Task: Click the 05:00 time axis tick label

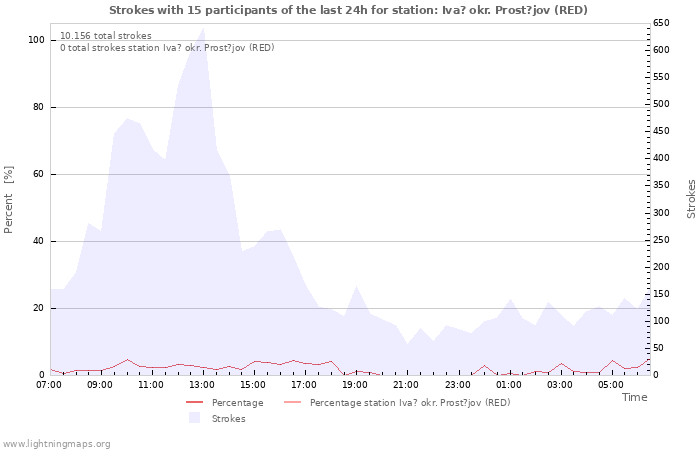Action: (x=610, y=385)
